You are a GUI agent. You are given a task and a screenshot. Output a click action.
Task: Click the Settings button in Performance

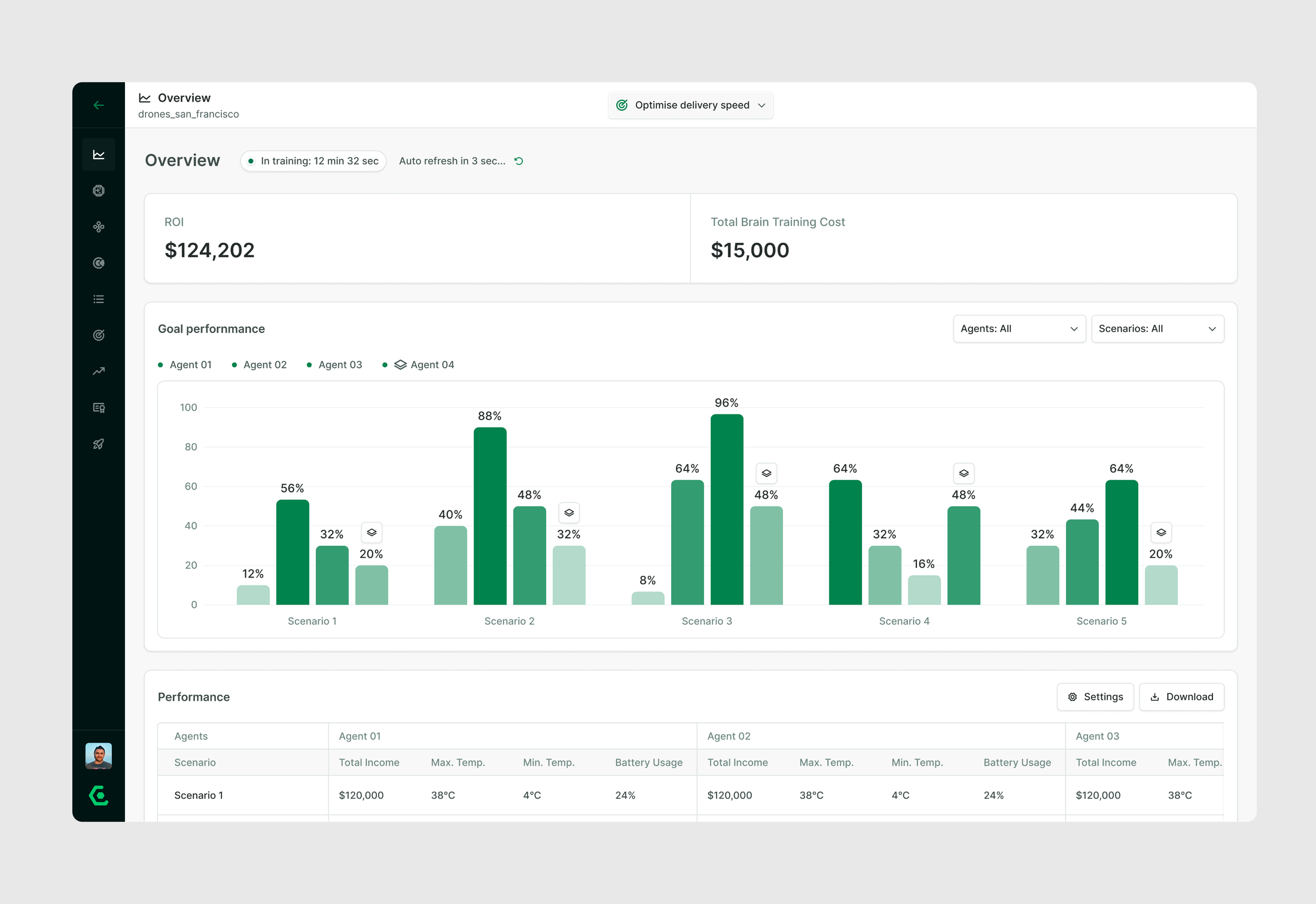click(1095, 697)
